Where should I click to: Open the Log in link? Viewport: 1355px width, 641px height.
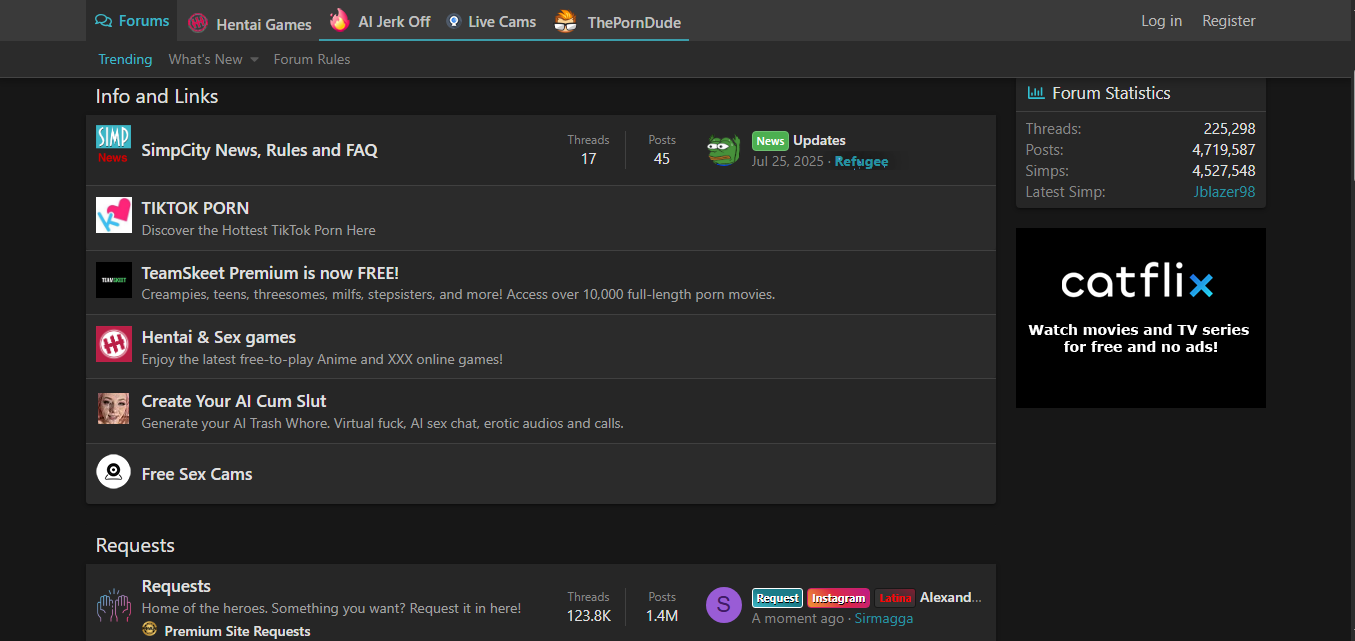(x=1161, y=21)
